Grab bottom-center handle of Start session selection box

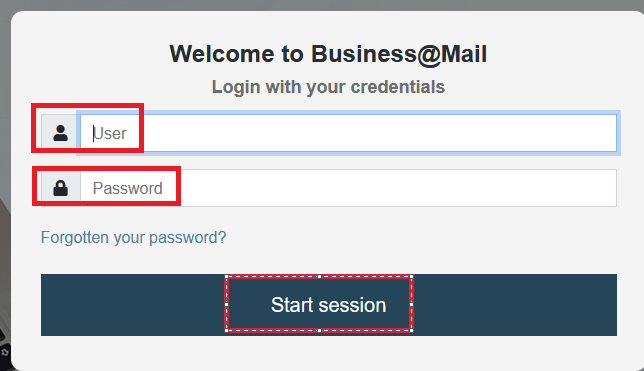[320, 330]
